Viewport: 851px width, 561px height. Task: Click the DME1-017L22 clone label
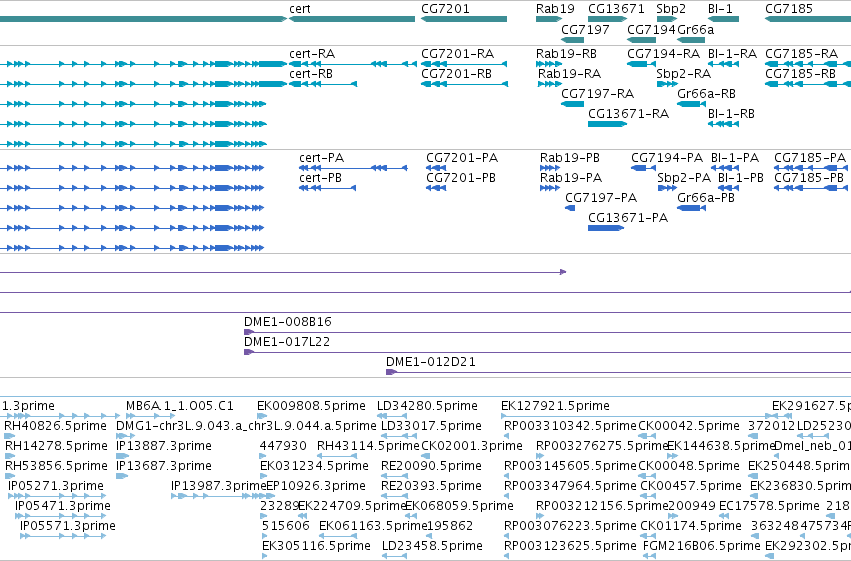click(287, 342)
